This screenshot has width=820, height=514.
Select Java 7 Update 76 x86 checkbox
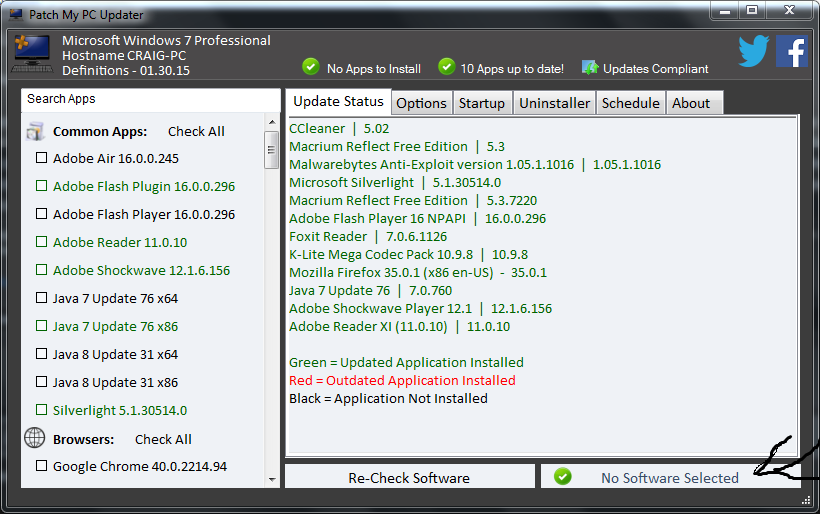click(x=41, y=326)
